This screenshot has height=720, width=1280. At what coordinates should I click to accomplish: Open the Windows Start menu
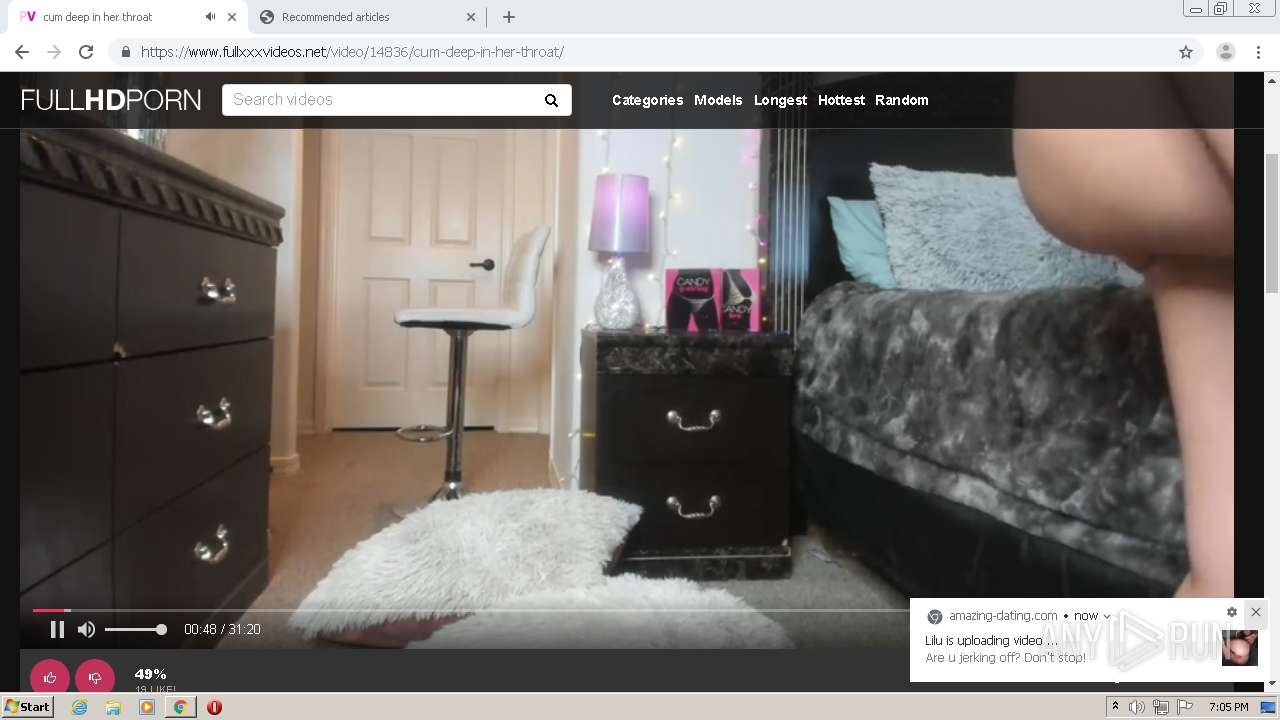click(x=28, y=706)
